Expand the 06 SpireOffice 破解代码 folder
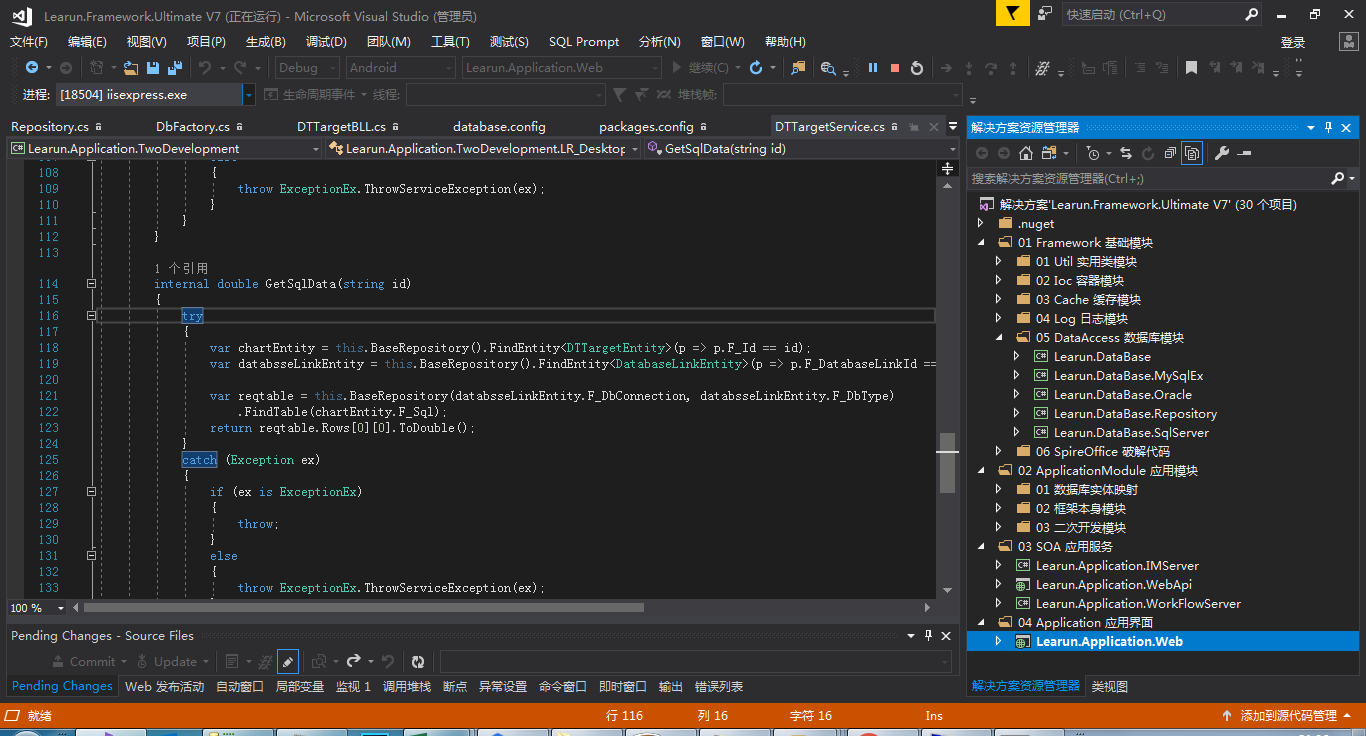The height and width of the screenshot is (736, 1366). tap(998, 451)
